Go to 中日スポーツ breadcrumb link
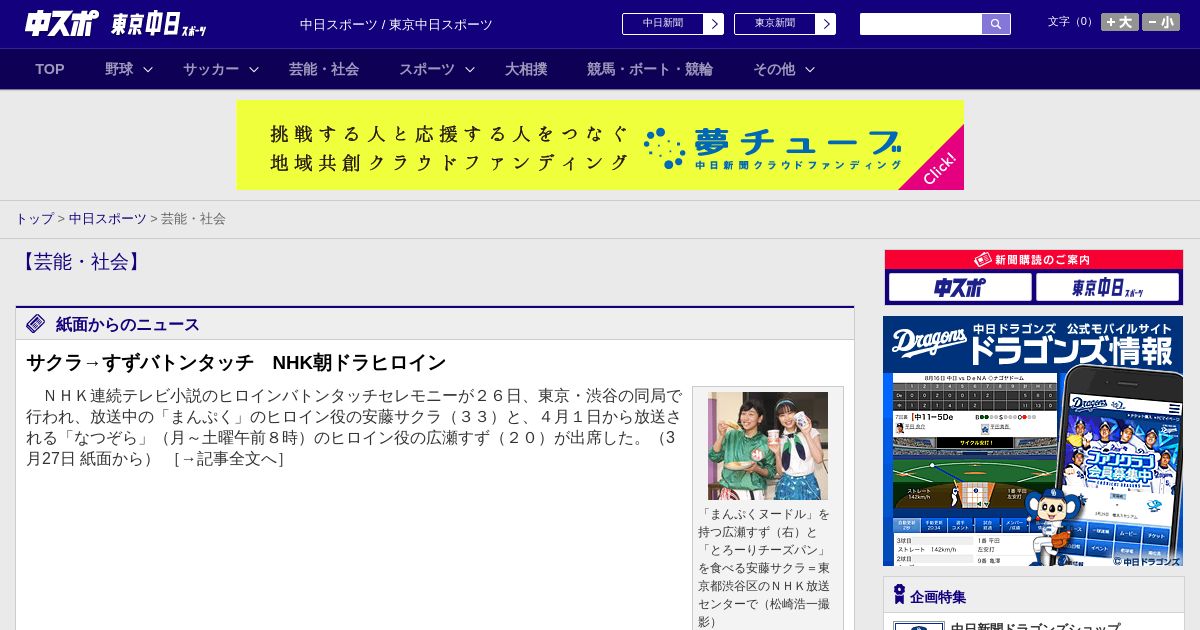1200x630 pixels. (108, 219)
